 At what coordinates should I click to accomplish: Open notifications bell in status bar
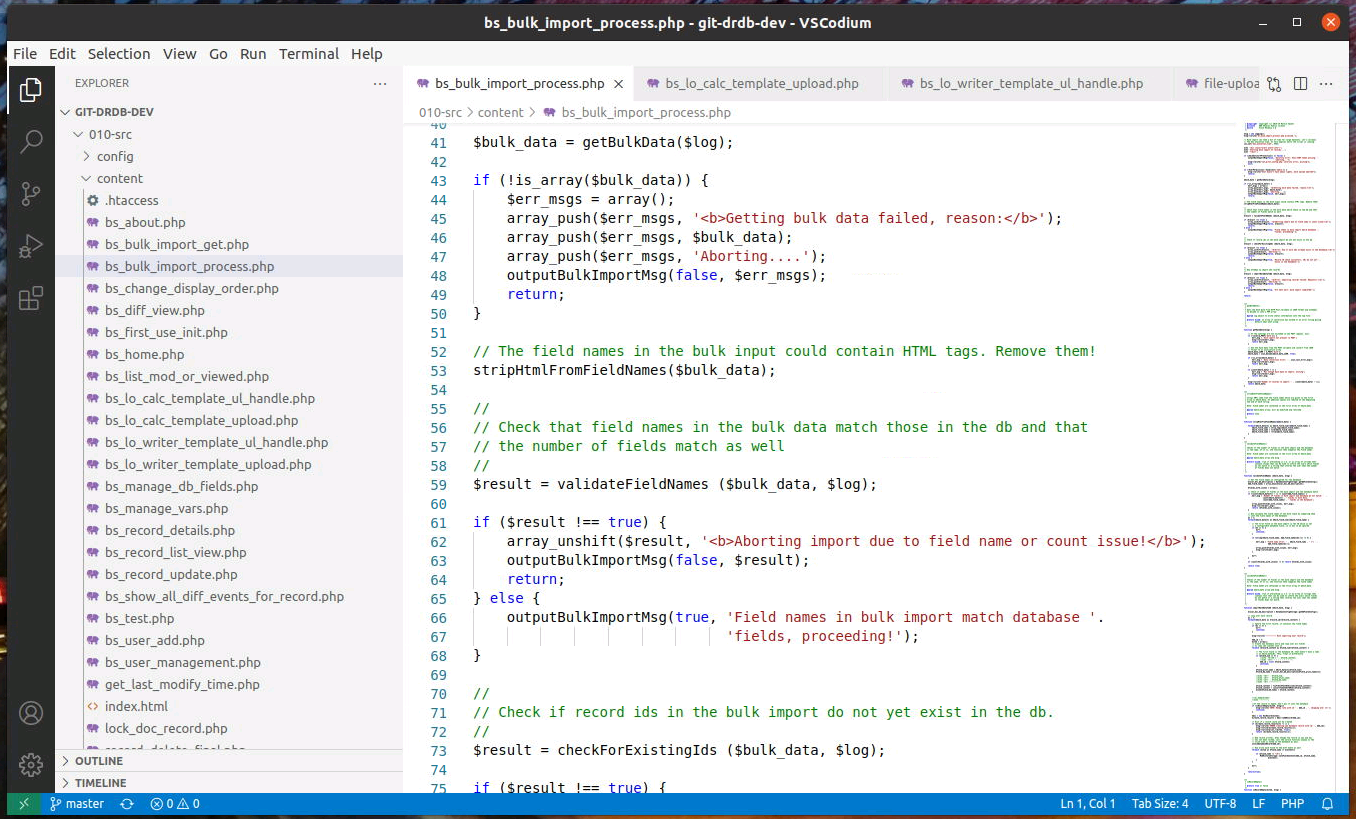tap(1328, 803)
